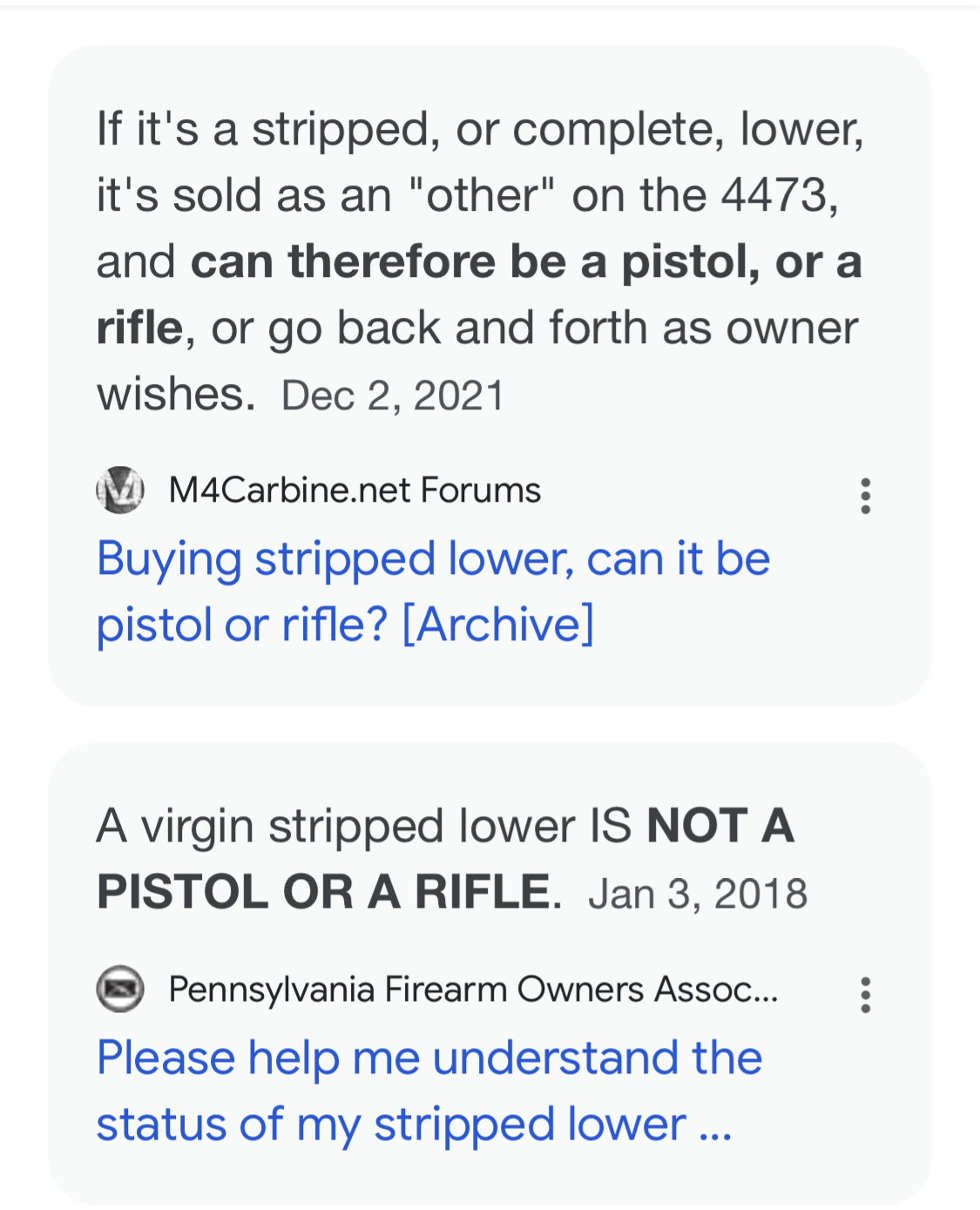The height and width of the screenshot is (1210, 980).
Task: Click "pistol or rifle?" in the first result title
Action: pos(241,625)
